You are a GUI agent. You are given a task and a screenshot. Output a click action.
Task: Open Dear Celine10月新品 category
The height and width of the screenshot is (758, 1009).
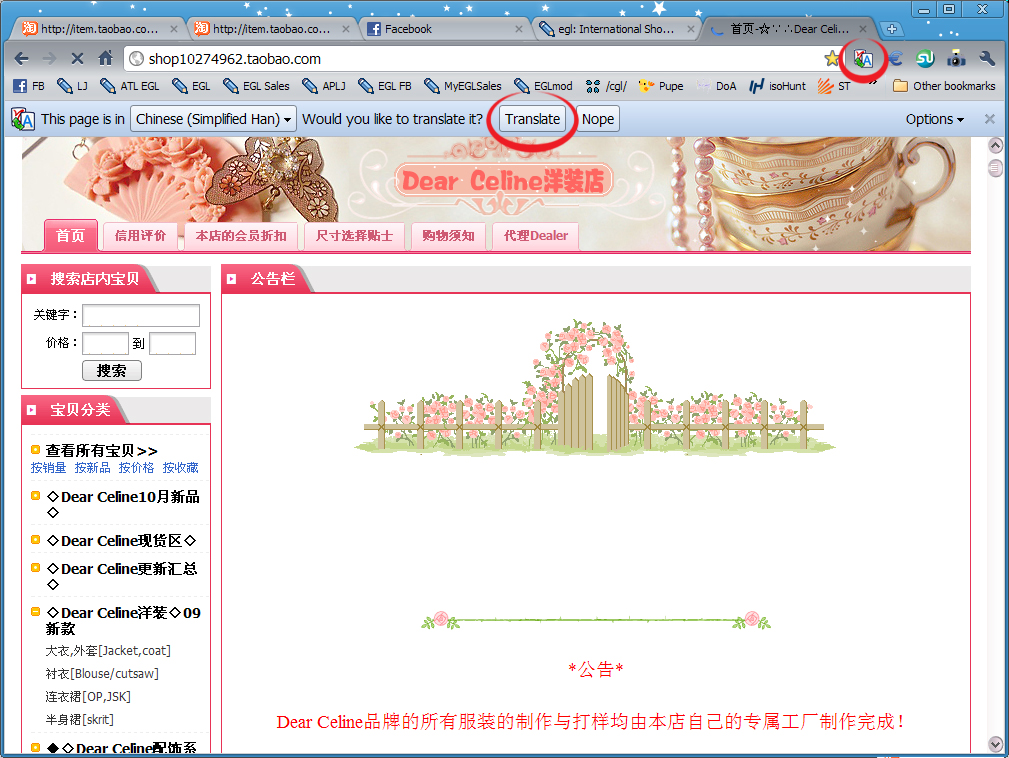coord(123,504)
